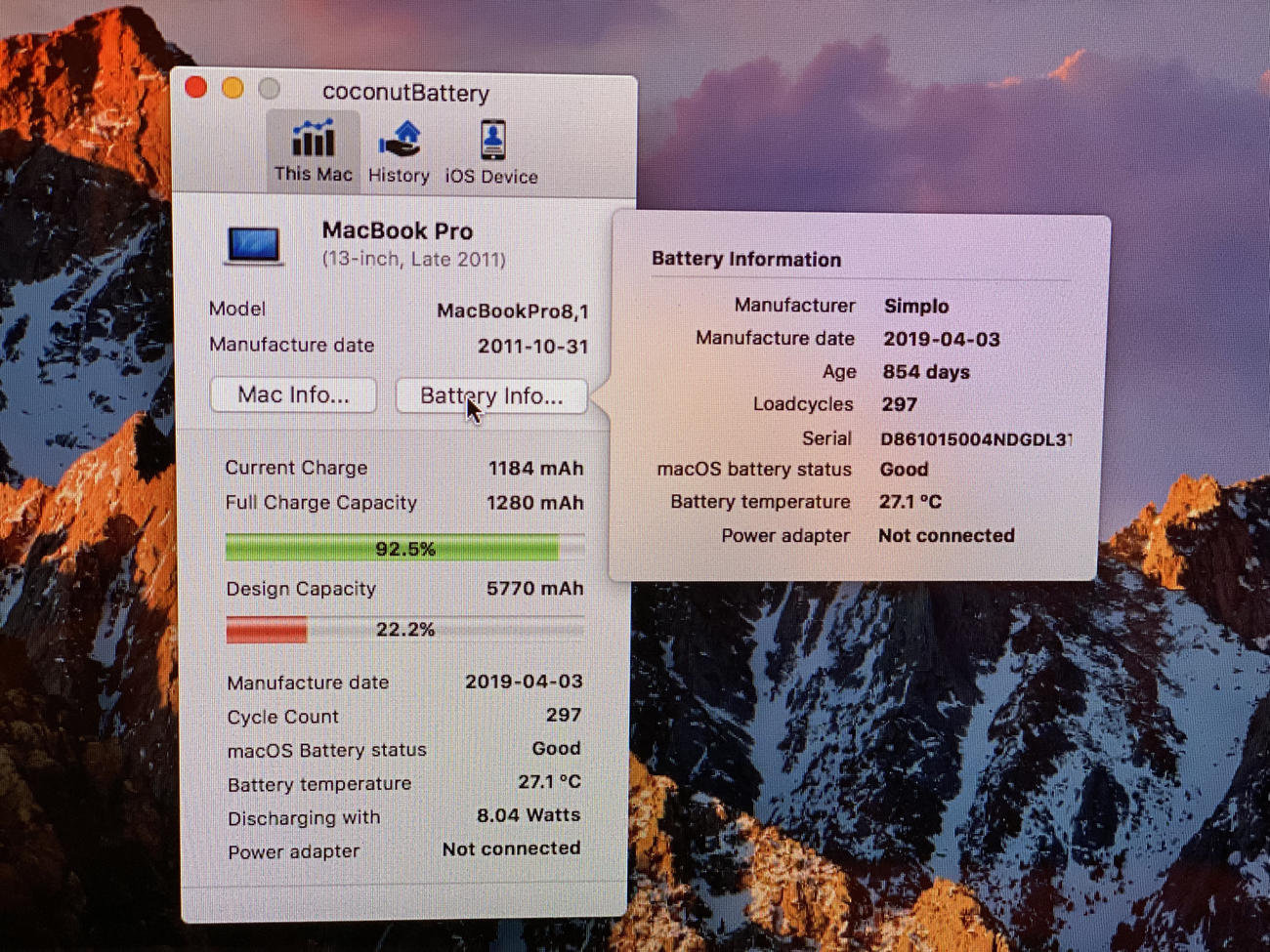Screen dimensions: 1270x952
Task: Click the Design Capacity label
Action: 301,589
